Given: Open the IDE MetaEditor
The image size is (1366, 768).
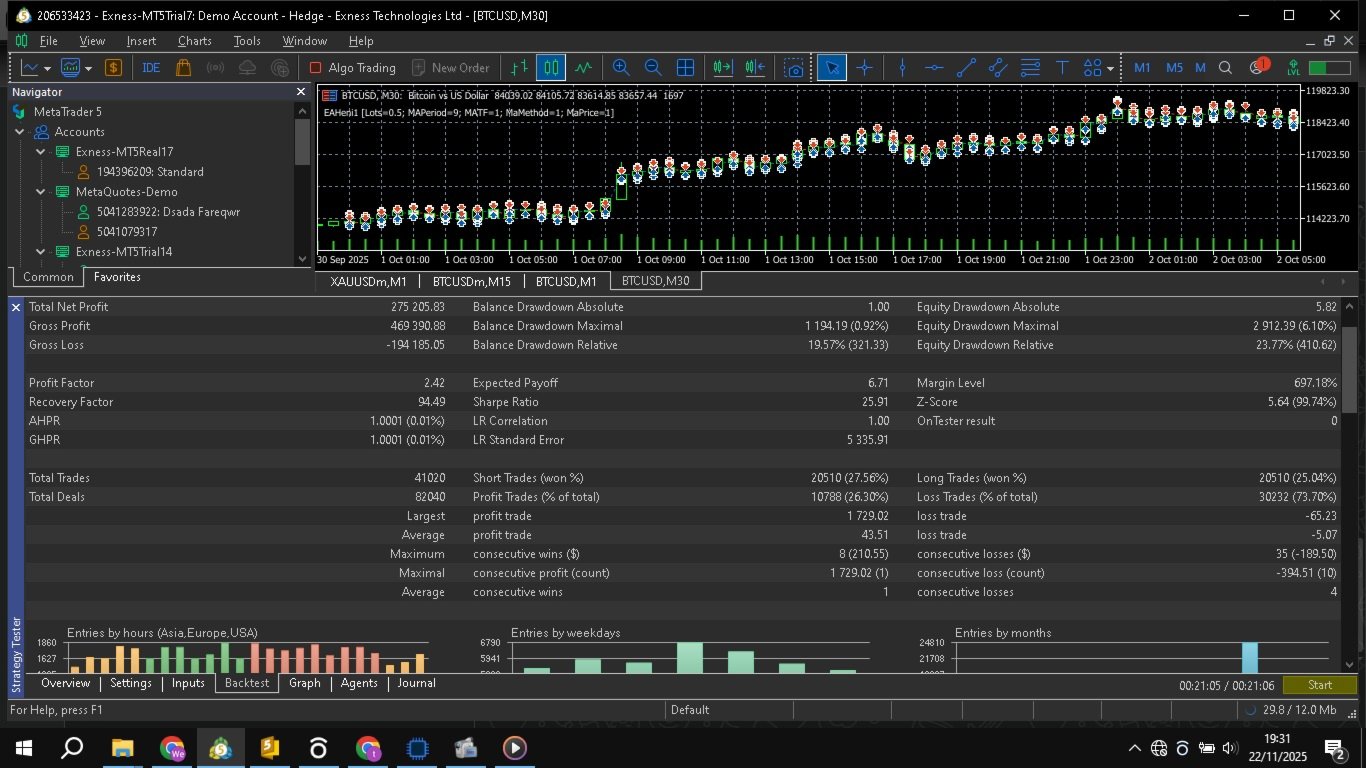Looking at the screenshot, I should pyautogui.click(x=151, y=68).
